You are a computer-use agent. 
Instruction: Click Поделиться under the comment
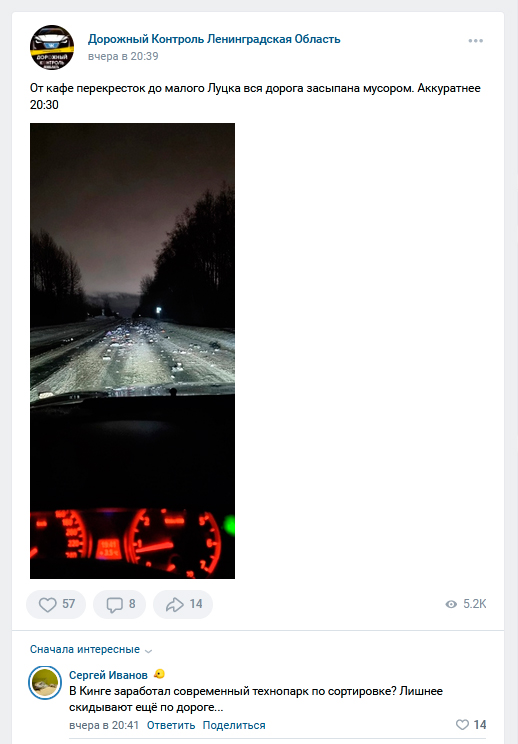(234, 725)
